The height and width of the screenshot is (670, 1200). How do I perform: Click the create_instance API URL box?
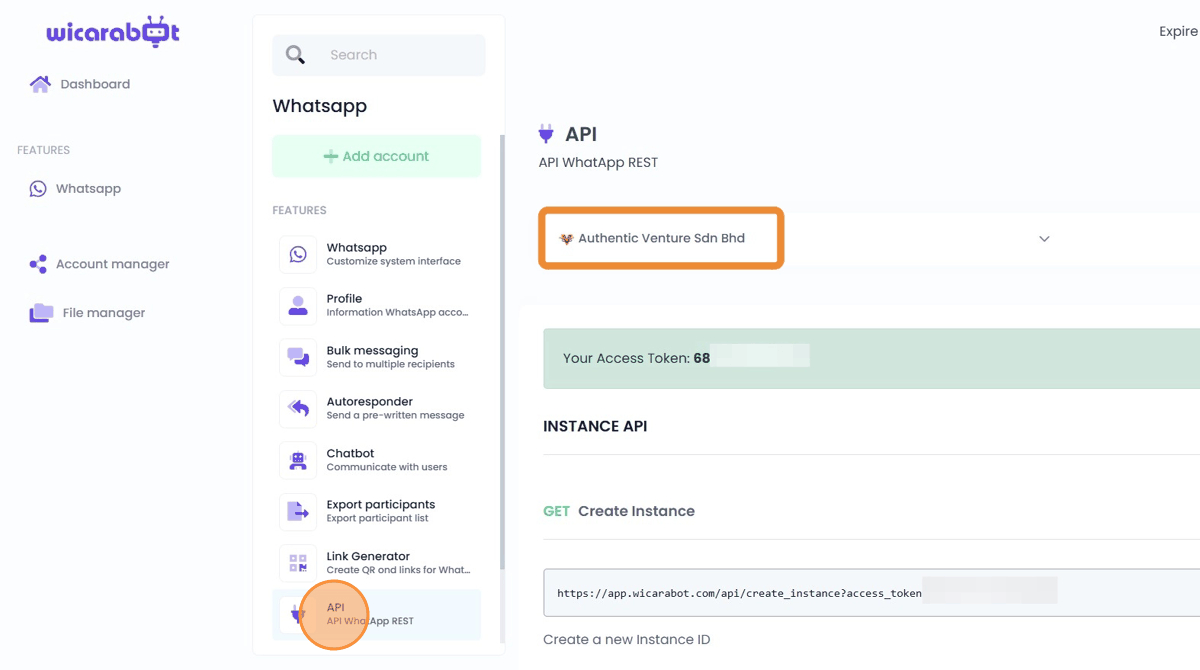pos(871,593)
